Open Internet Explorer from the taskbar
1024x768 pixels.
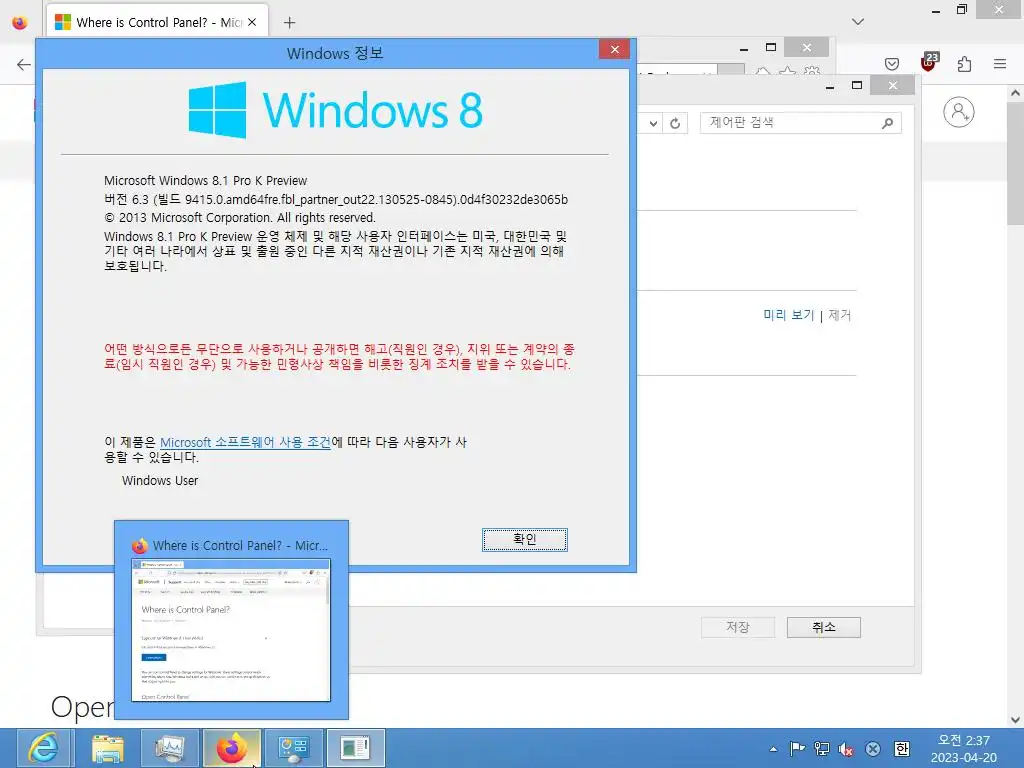pyautogui.click(x=43, y=748)
